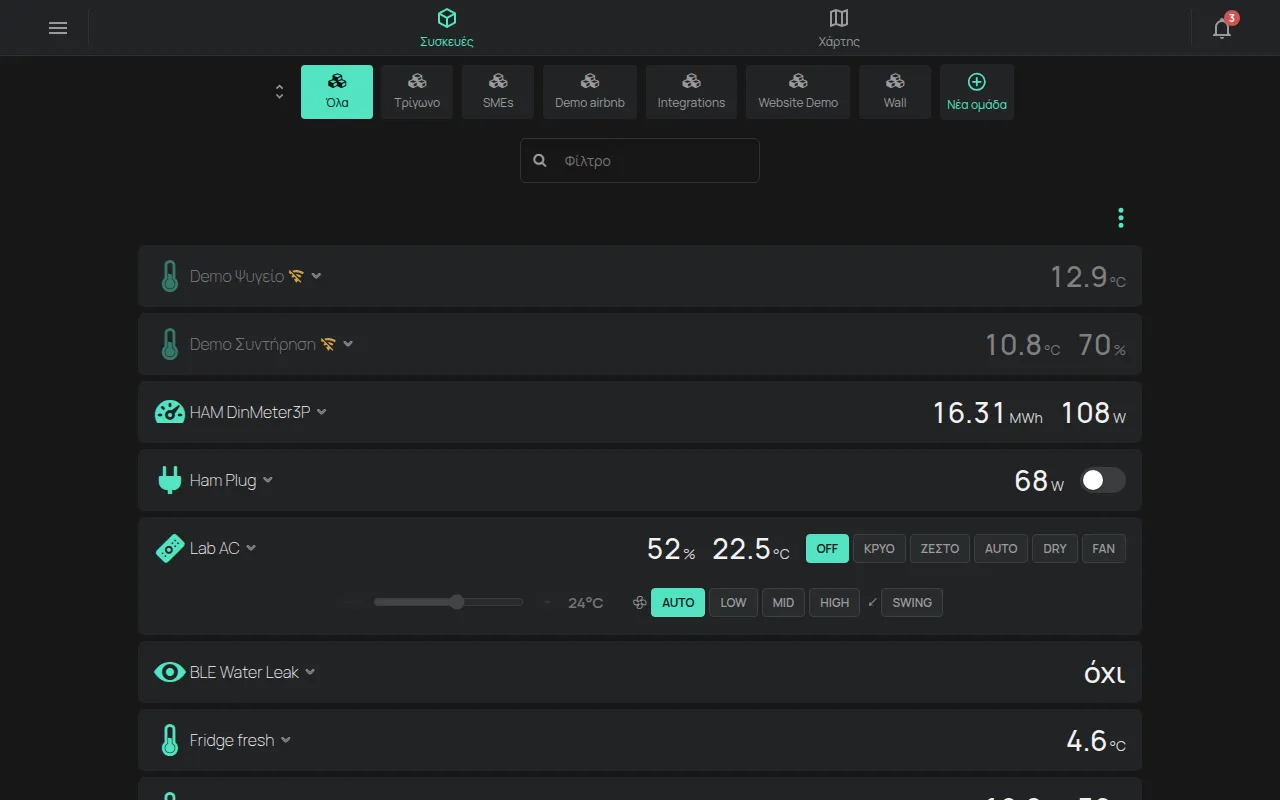The width and height of the screenshot is (1280, 800).
Task: Click the magnifier icon in the filter box
Action: 540,160
